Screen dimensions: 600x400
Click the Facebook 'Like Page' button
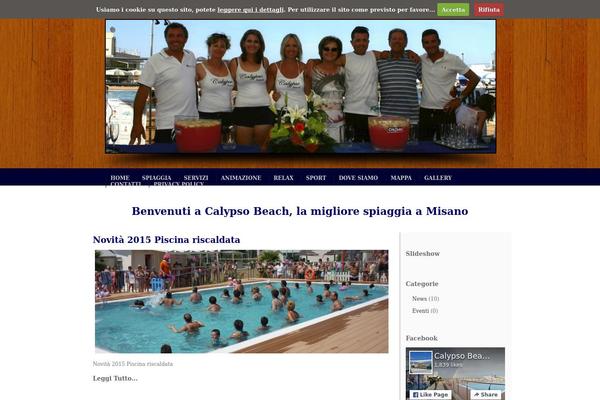click(x=430, y=395)
